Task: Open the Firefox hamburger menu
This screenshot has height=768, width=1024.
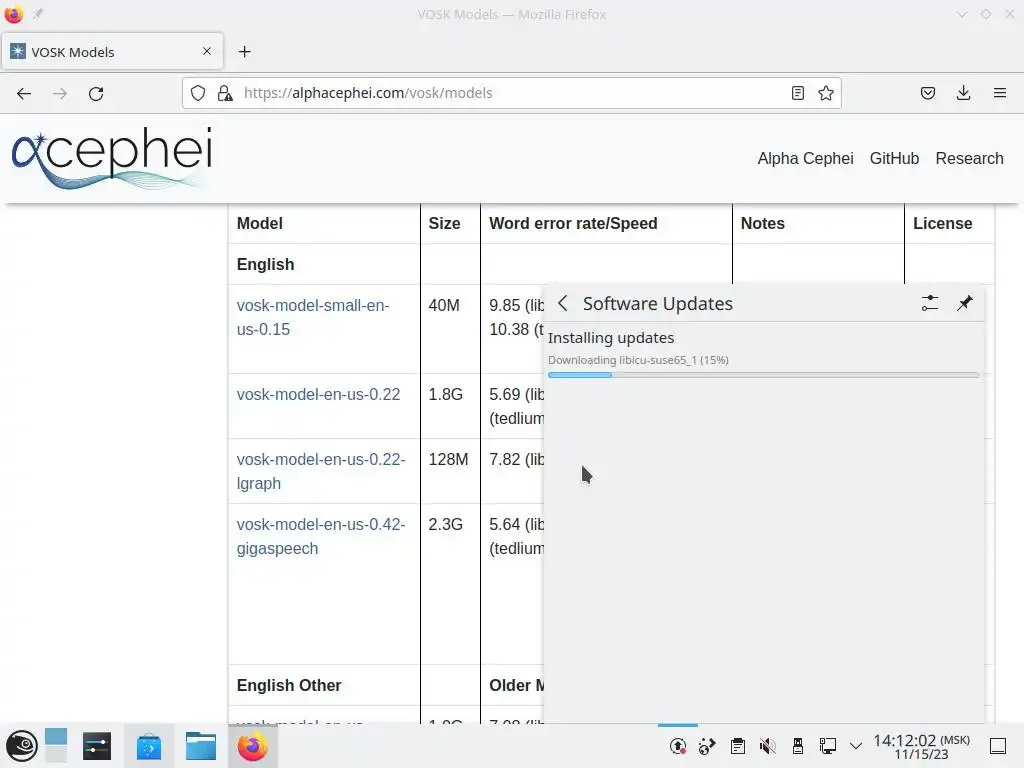Action: 1000,93
